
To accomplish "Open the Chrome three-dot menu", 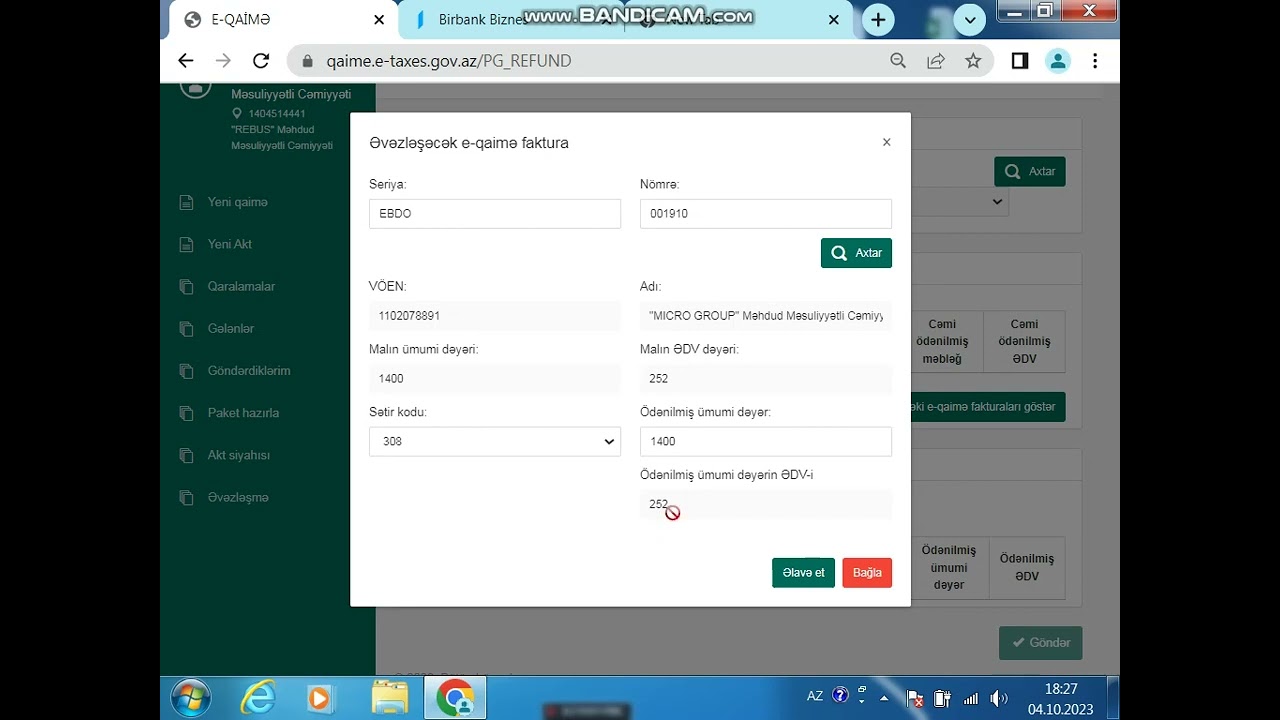I will point(1095,61).
